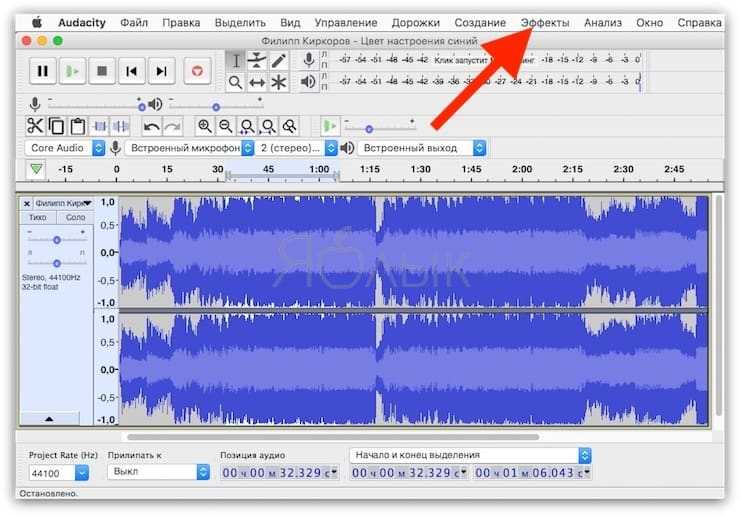Adjust the playback volume slider
The width and height of the screenshot is (740, 516).
tap(216, 107)
